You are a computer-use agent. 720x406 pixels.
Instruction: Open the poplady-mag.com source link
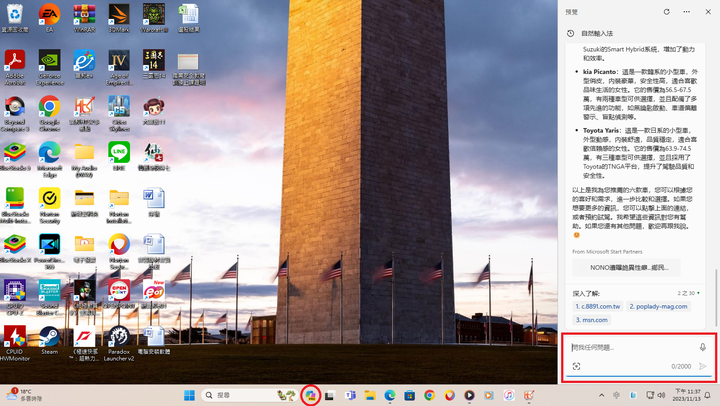tap(658, 306)
